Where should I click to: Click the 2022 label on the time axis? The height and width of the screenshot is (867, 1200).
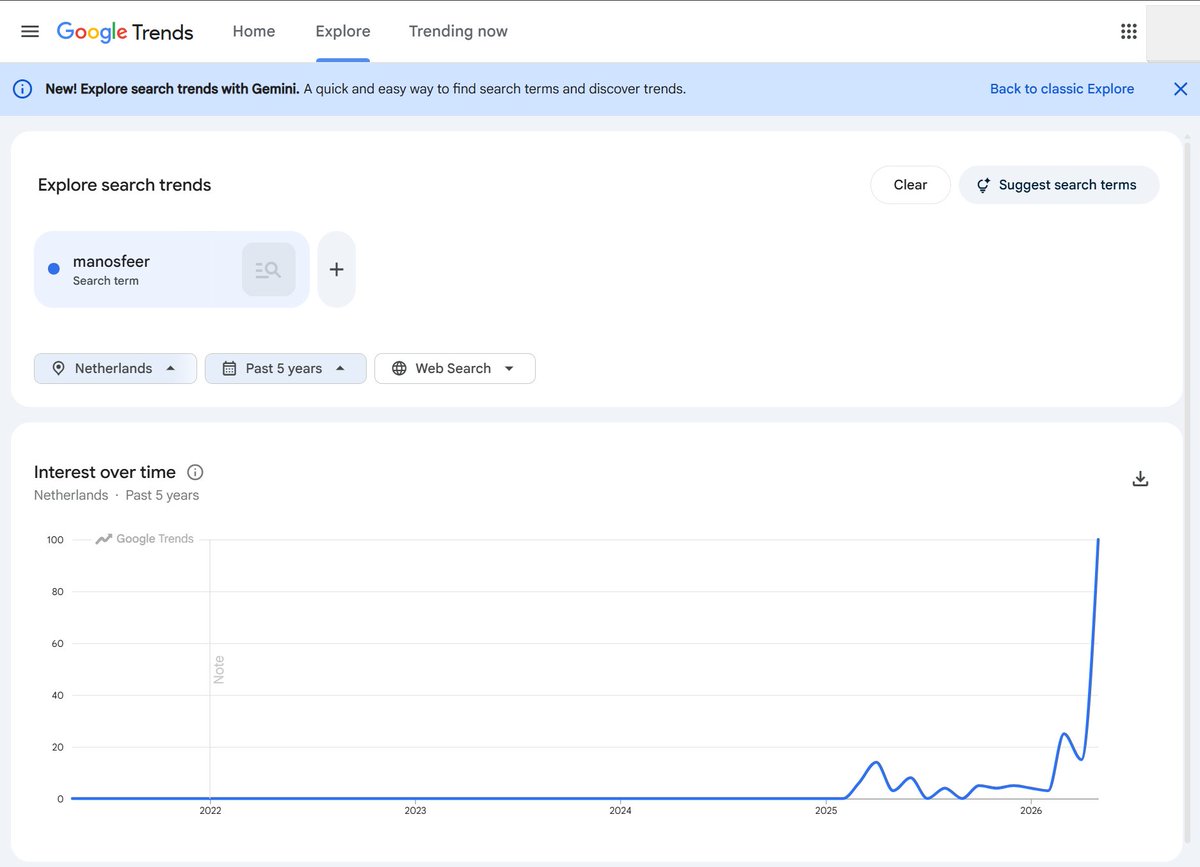[x=210, y=811]
